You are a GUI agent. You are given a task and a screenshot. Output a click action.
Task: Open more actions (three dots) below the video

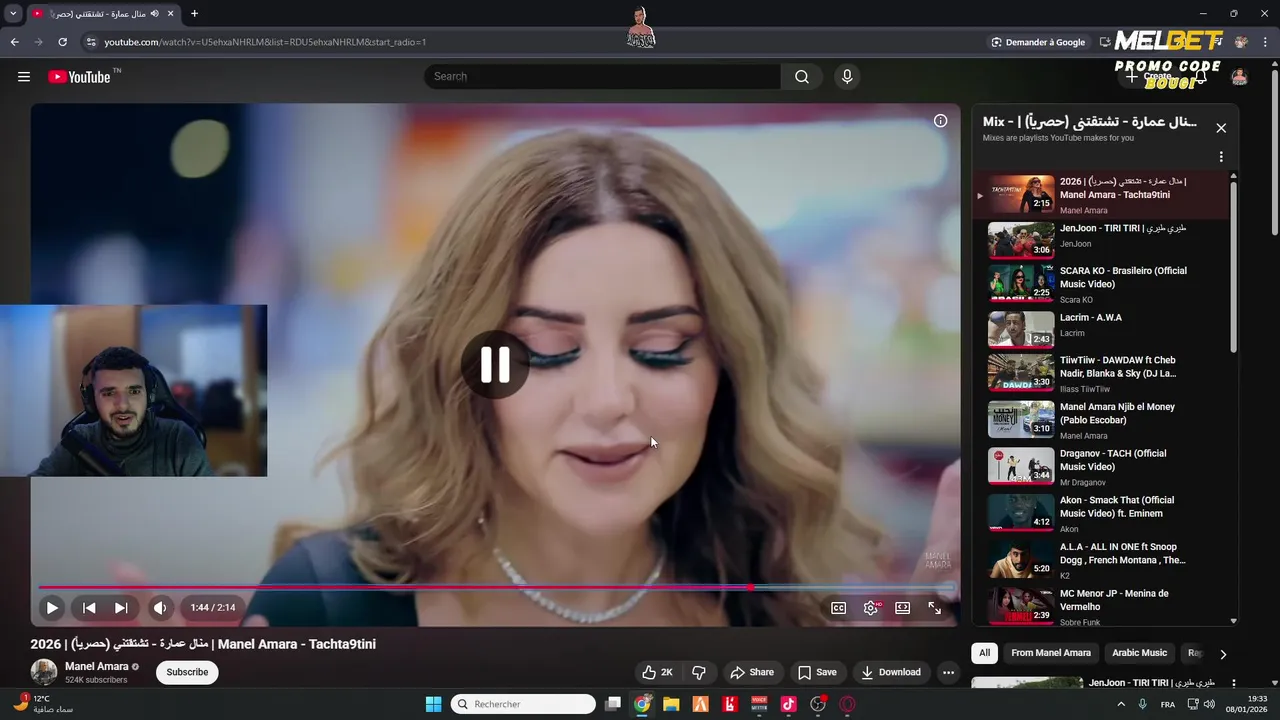point(948,672)
